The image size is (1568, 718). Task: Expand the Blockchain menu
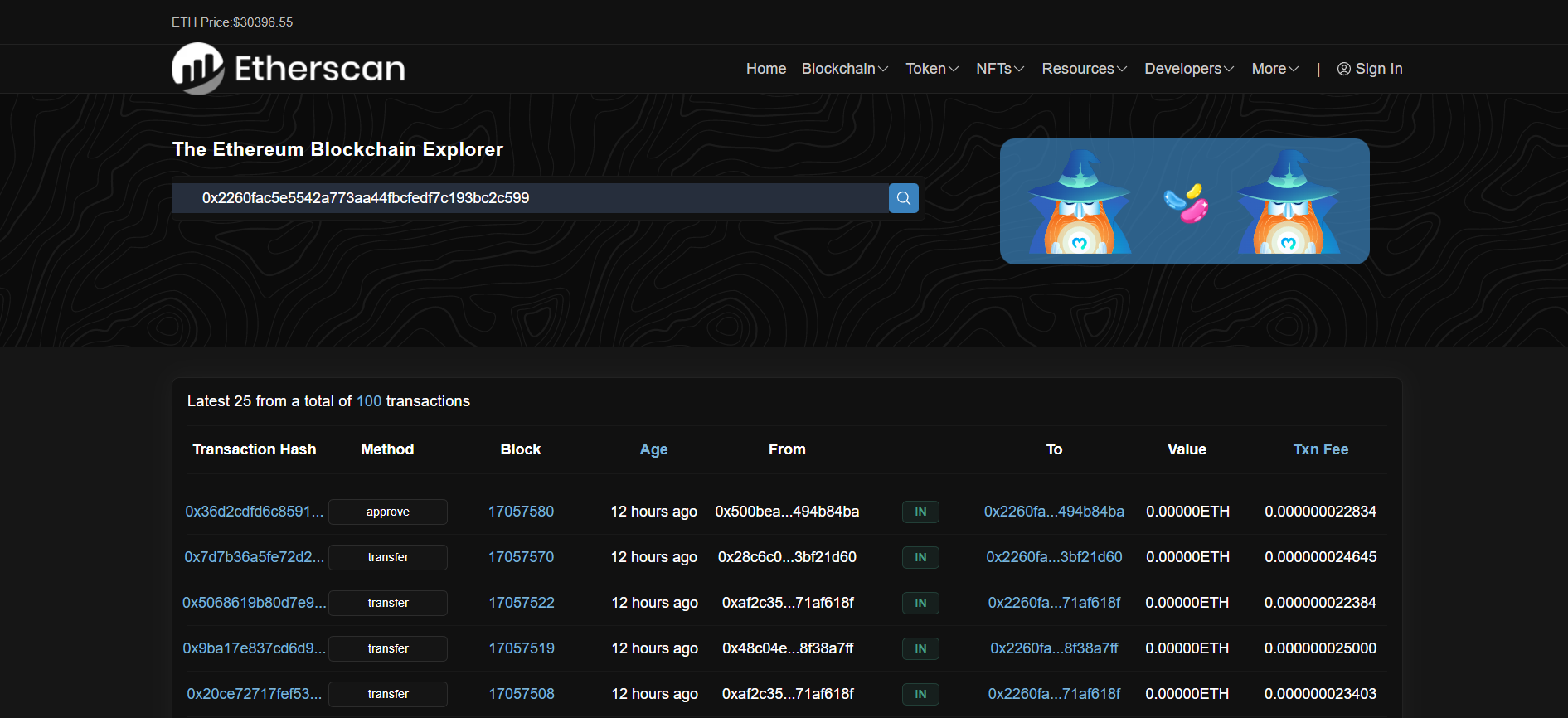[x=845, y=69]
